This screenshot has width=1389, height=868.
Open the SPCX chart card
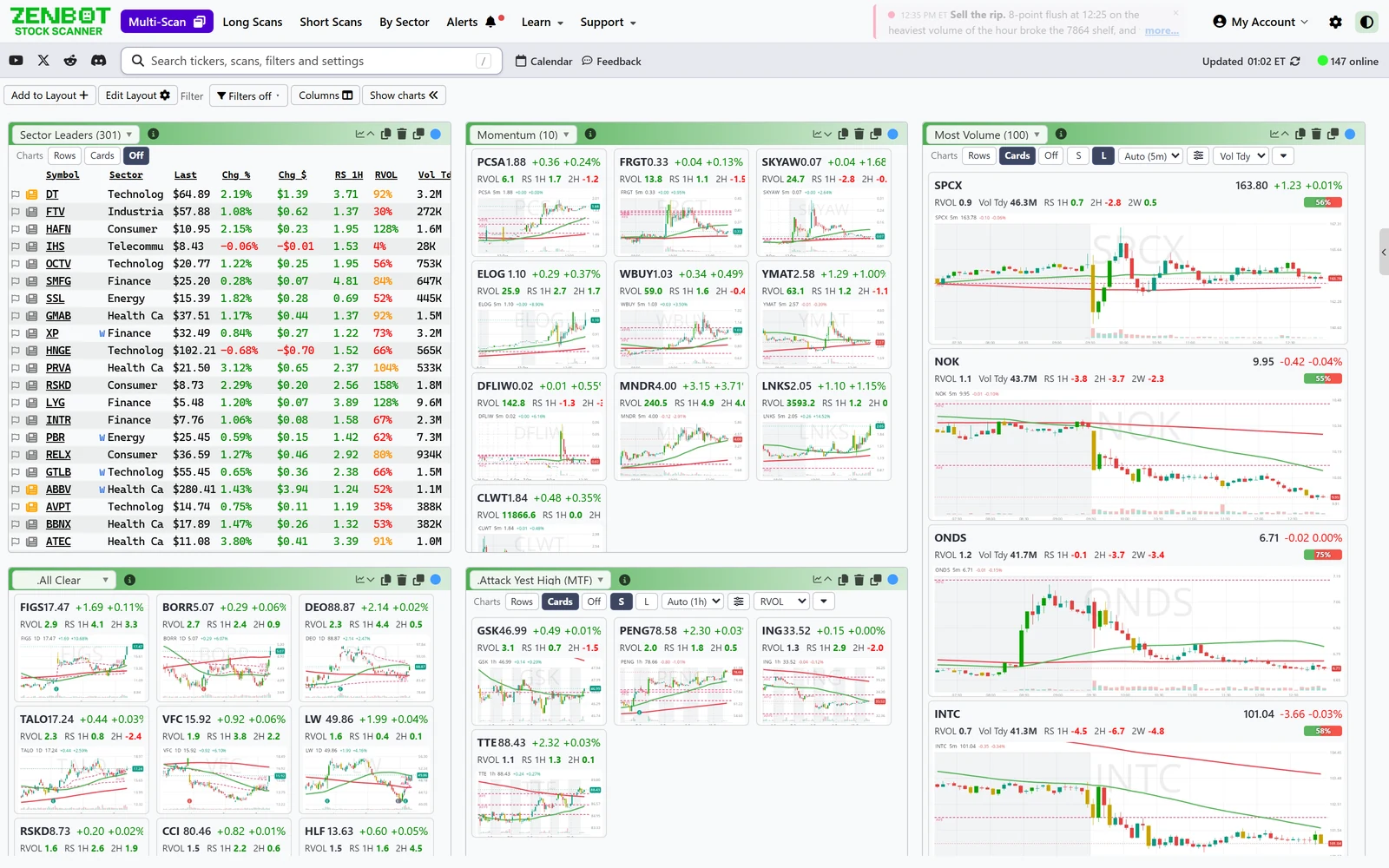[1138, 260]
